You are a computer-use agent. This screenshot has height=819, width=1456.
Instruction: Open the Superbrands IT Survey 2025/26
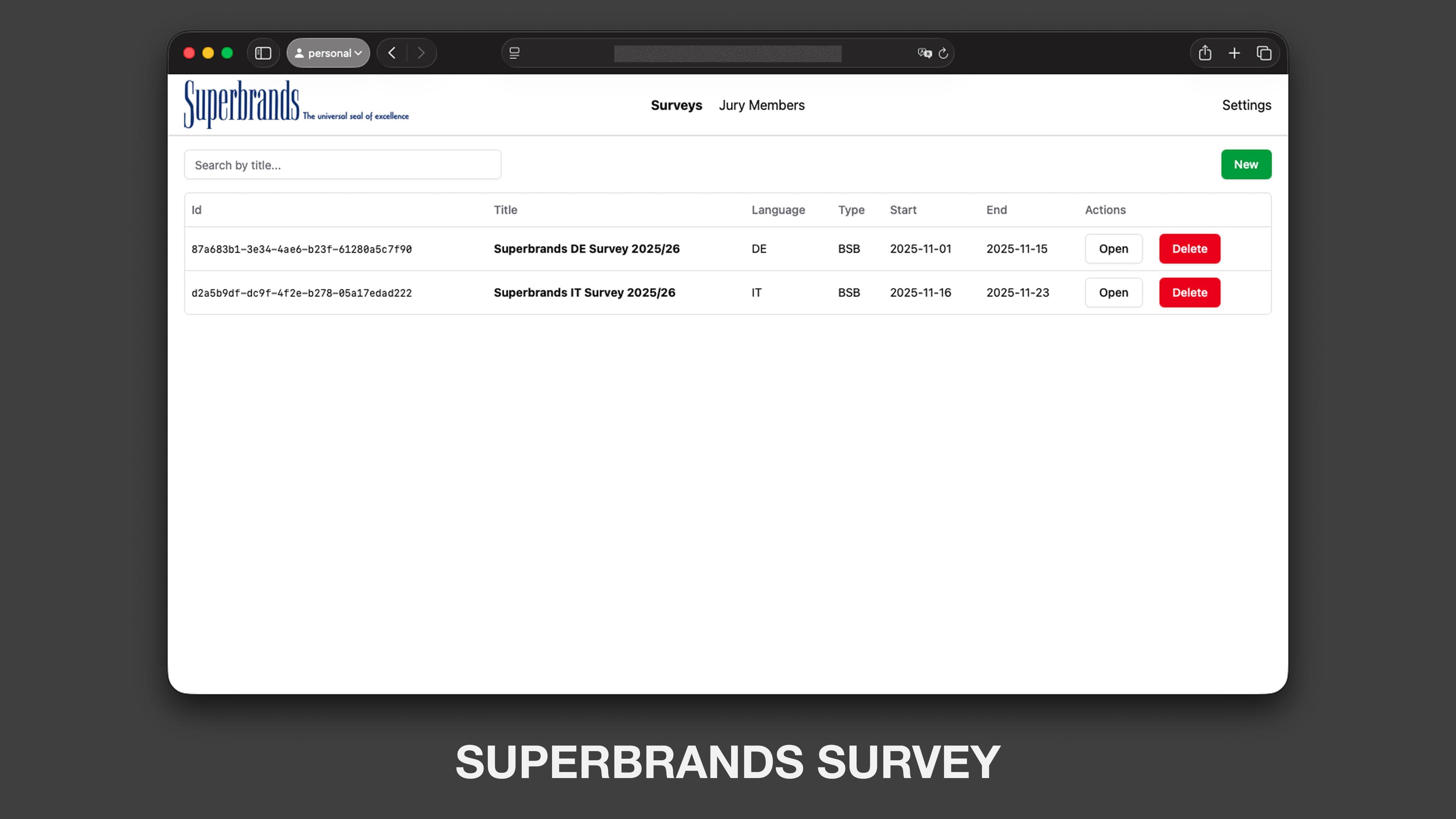(x=1114, y=292)
